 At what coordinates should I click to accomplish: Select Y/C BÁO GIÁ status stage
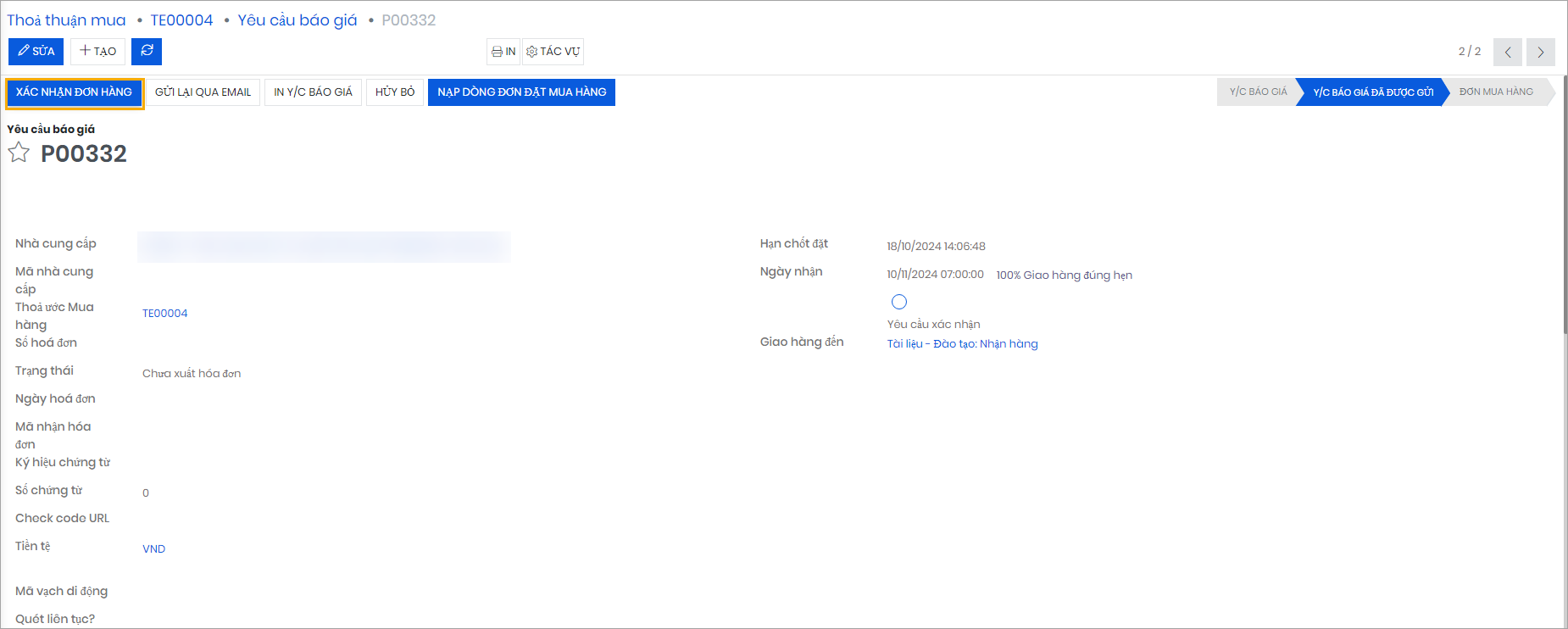(1258, 92)
